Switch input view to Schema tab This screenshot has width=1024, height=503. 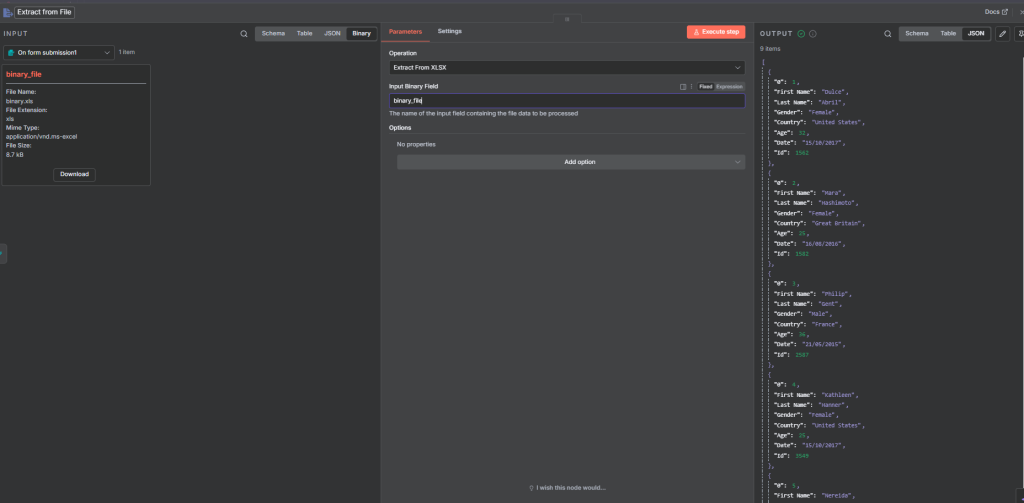(273, 33)
